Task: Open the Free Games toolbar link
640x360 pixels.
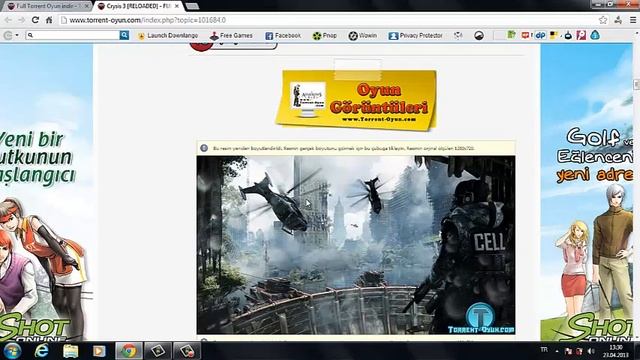Action: coord(231,36)
